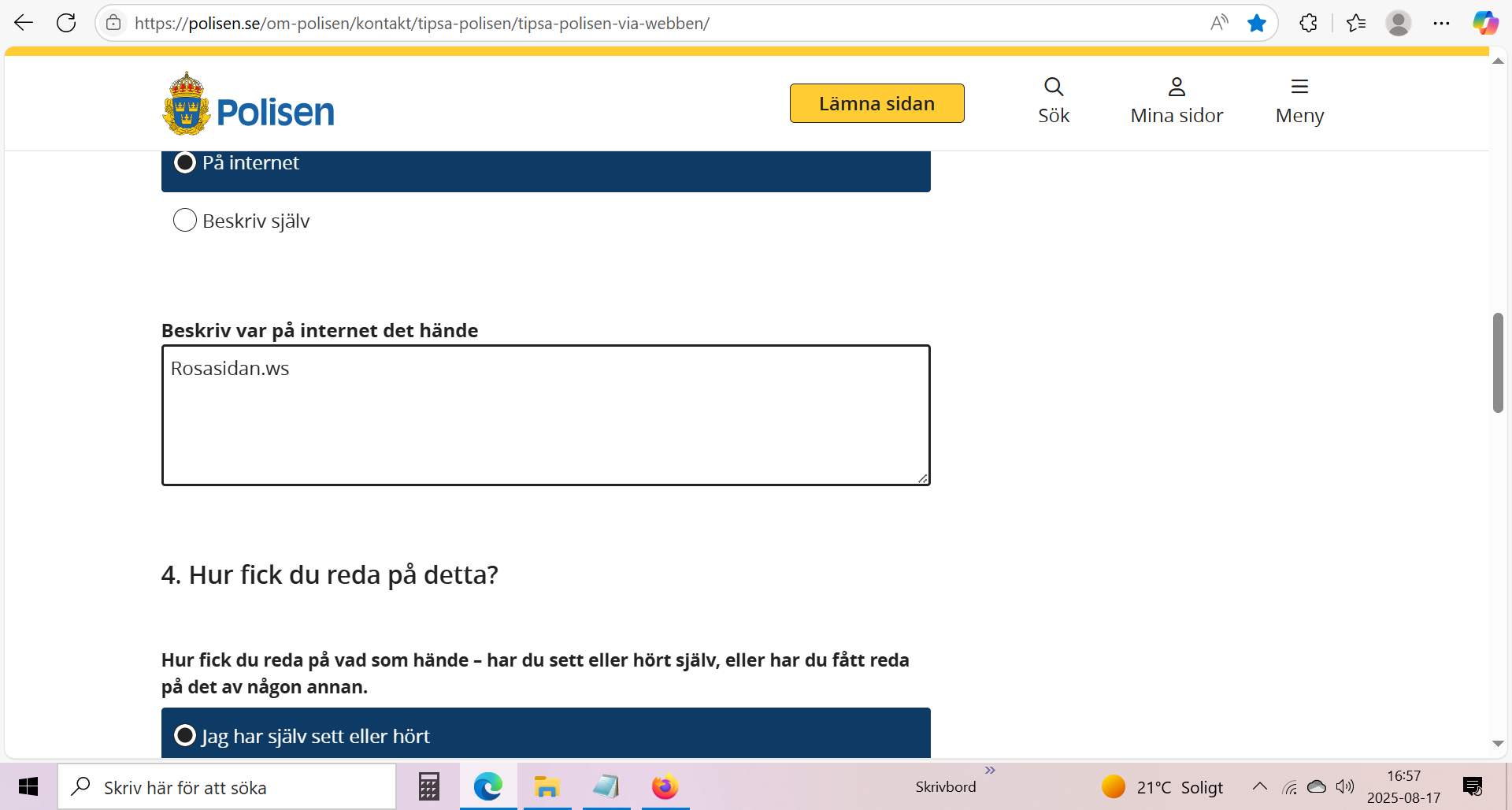Toggle the favorite star for this page
Screen dimensions: 1512x810
click(x=1256, y=23)
